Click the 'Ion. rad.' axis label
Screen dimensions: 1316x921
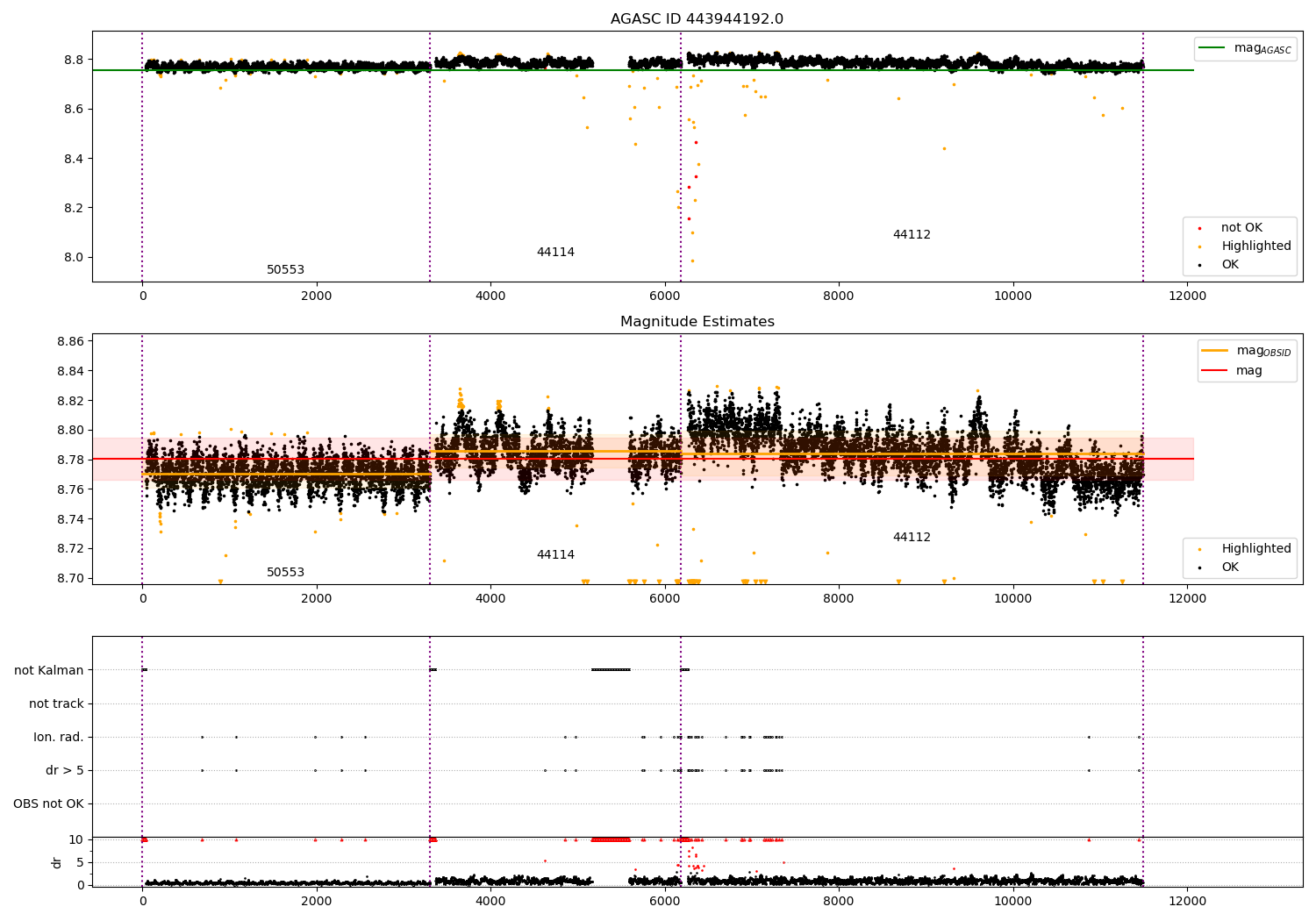coord(59,737)
